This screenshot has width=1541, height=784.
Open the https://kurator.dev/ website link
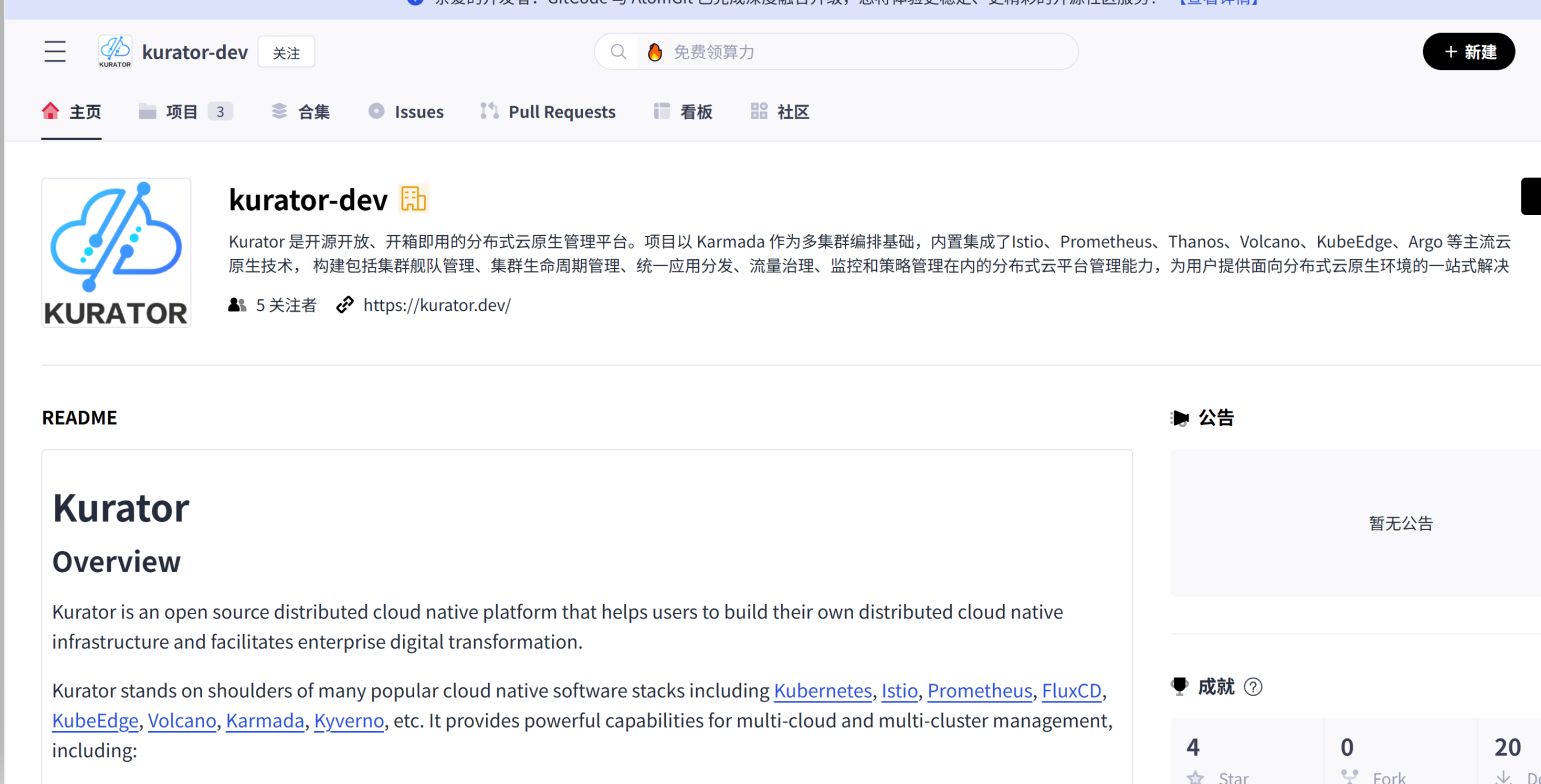click(437, 305)
